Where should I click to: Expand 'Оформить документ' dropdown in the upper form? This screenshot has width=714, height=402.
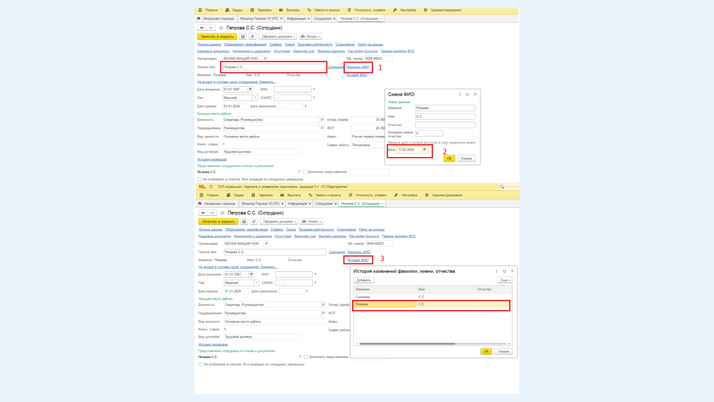click(x=278, y=36)
